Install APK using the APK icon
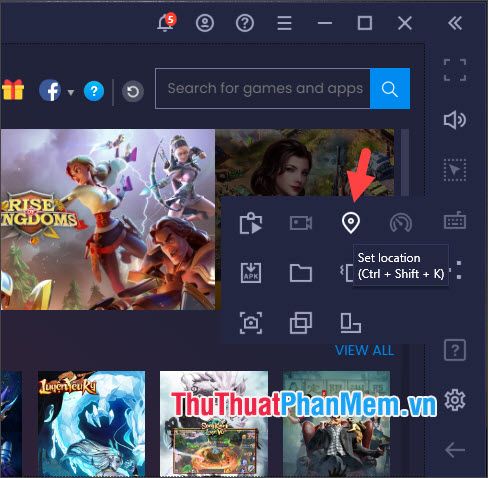 [251, 273]
